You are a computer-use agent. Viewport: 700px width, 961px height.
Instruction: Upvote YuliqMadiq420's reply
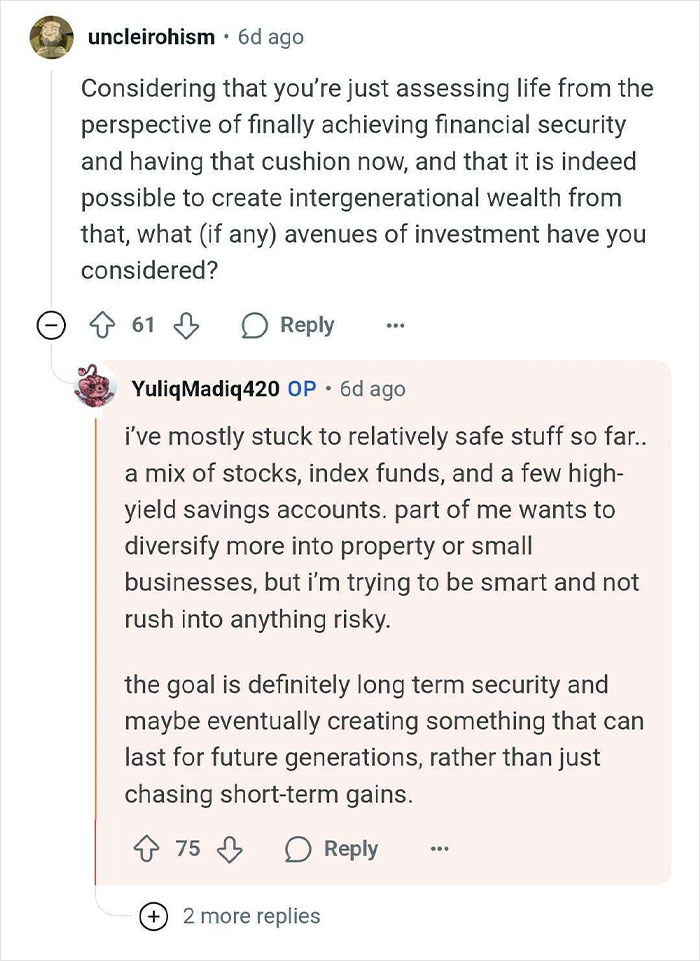pyautogui.click(x=148, y=849)
